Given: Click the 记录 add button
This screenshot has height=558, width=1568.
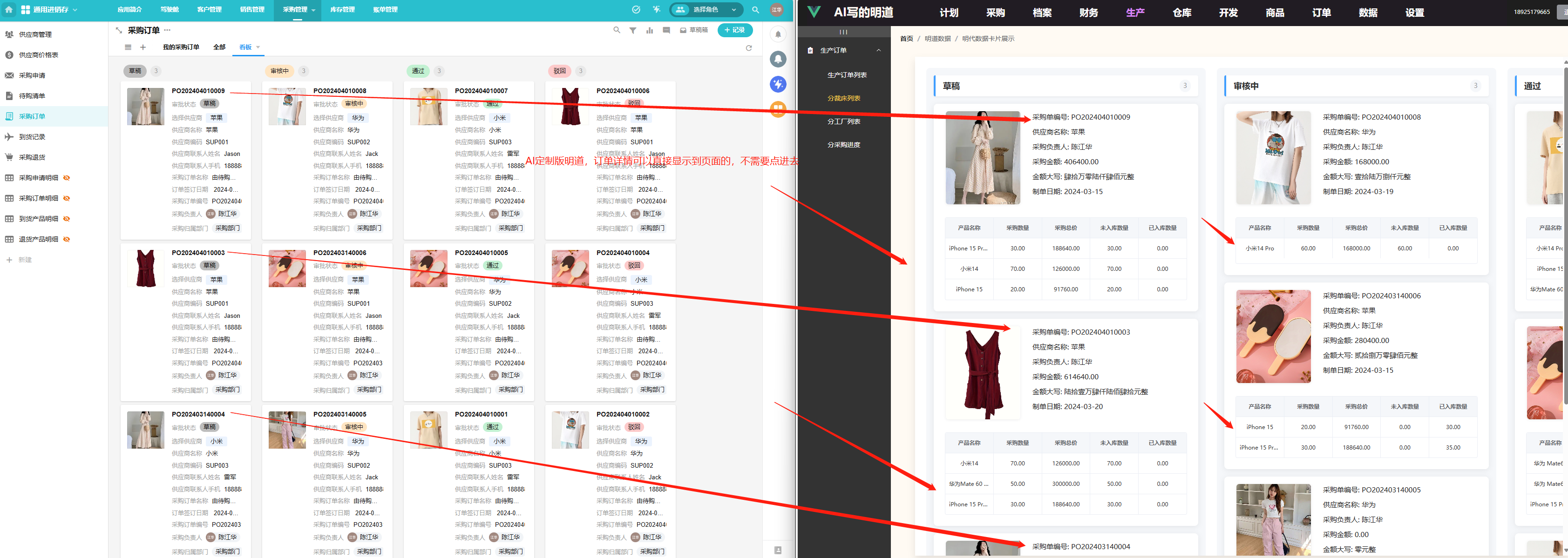Looking at the screenshot, I should pyautogui.click(x=735, y=30).
